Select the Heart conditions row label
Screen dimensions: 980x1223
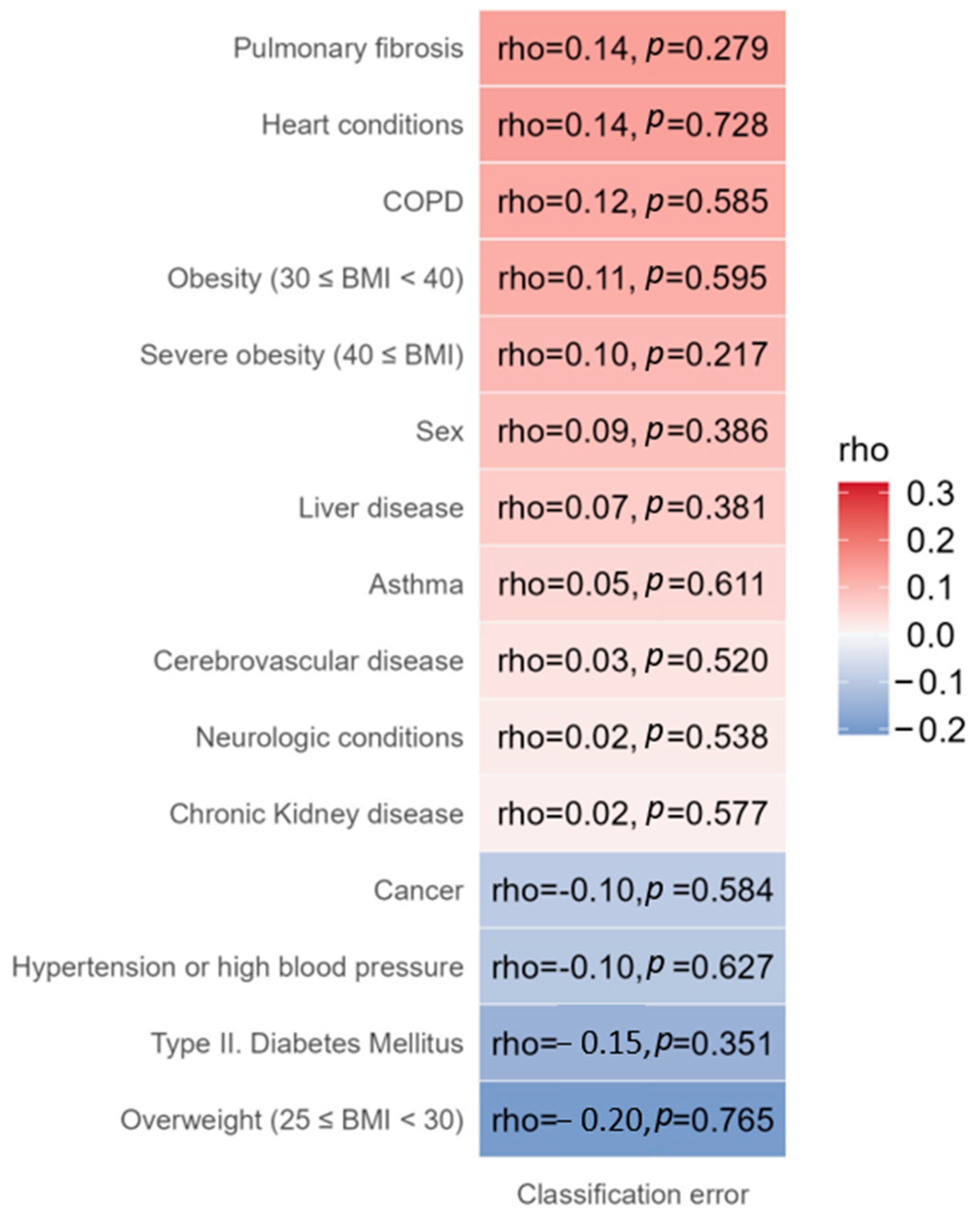(x=362, y=125)
